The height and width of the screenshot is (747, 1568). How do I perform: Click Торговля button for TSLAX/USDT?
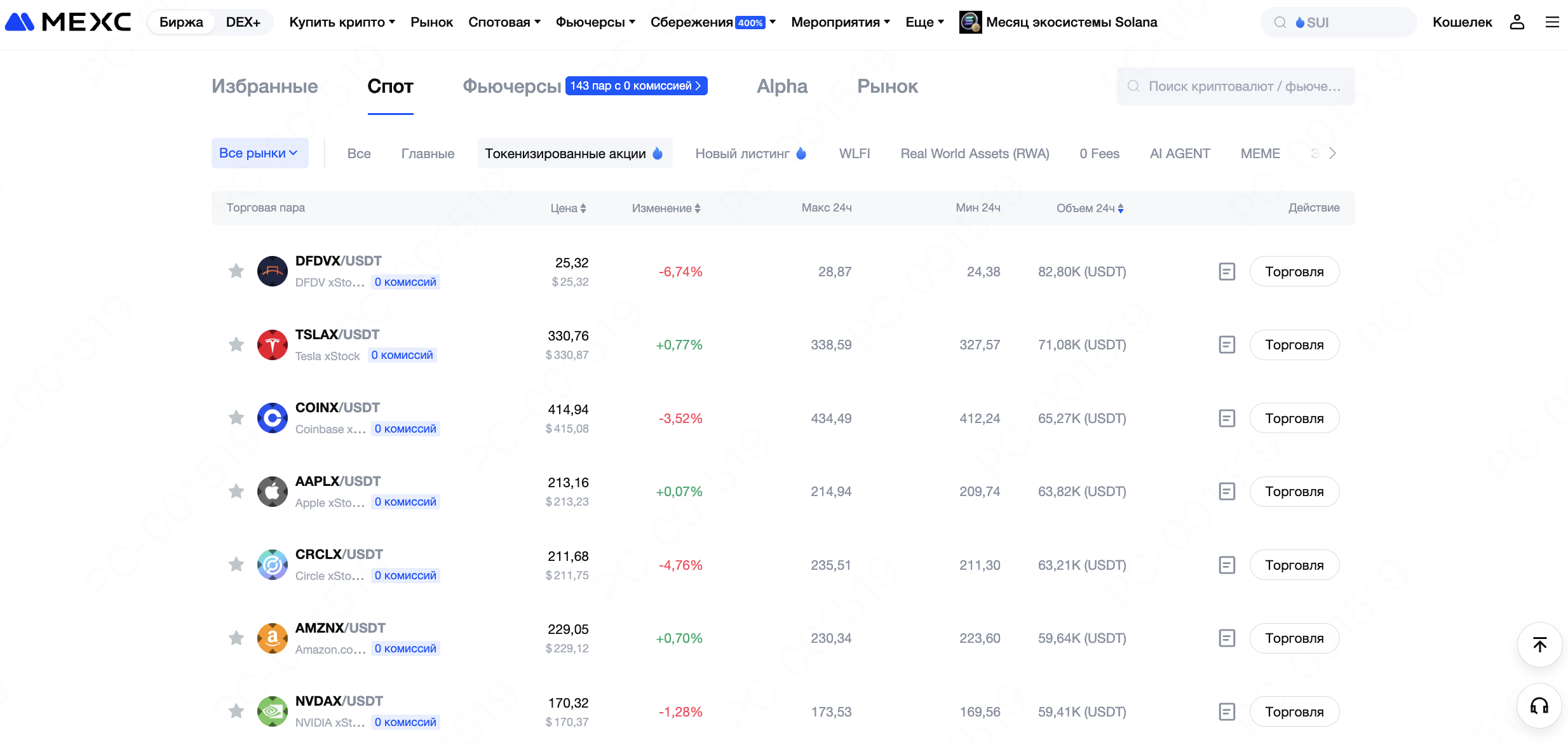1294,345
